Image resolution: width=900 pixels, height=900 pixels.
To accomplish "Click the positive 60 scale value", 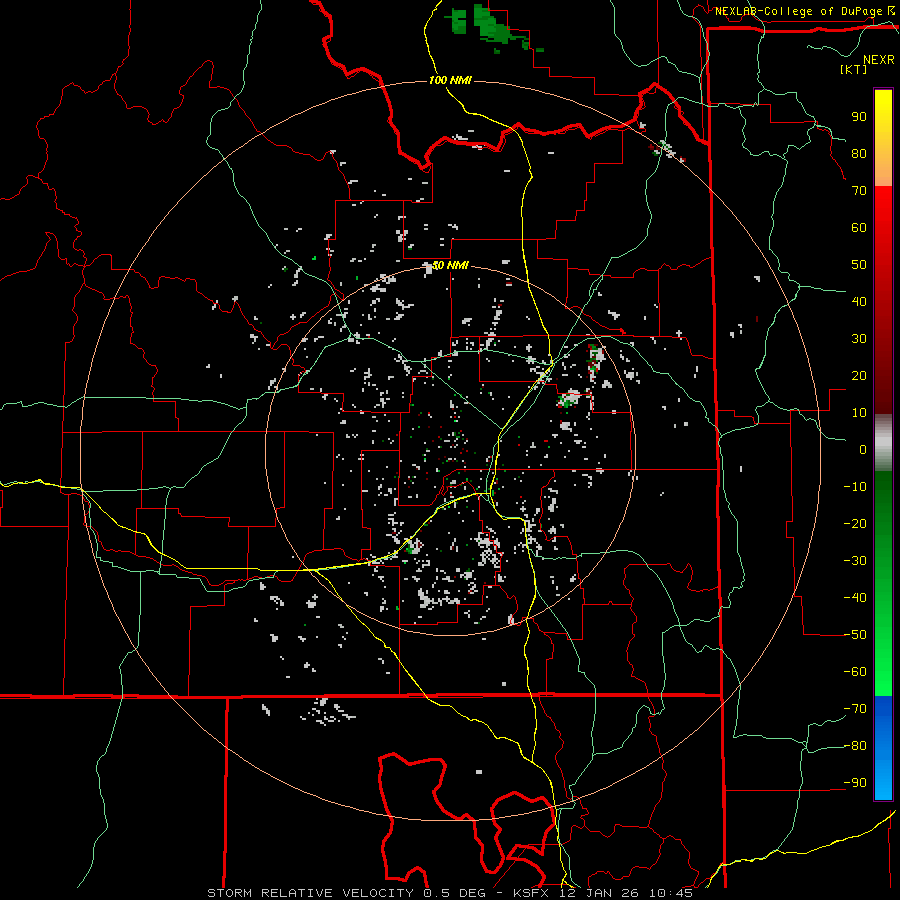I will click(x=859, y=227).
